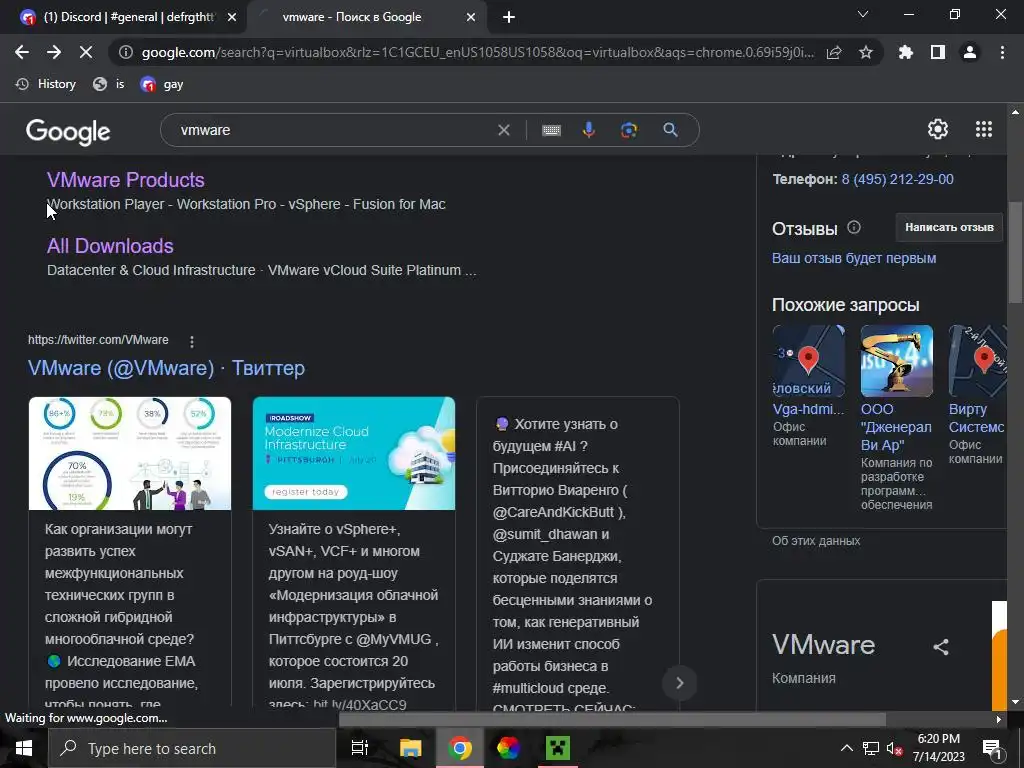The image size is (1024, 768).
Task: Search by image with Google Lens
Action: click(629, 130)
